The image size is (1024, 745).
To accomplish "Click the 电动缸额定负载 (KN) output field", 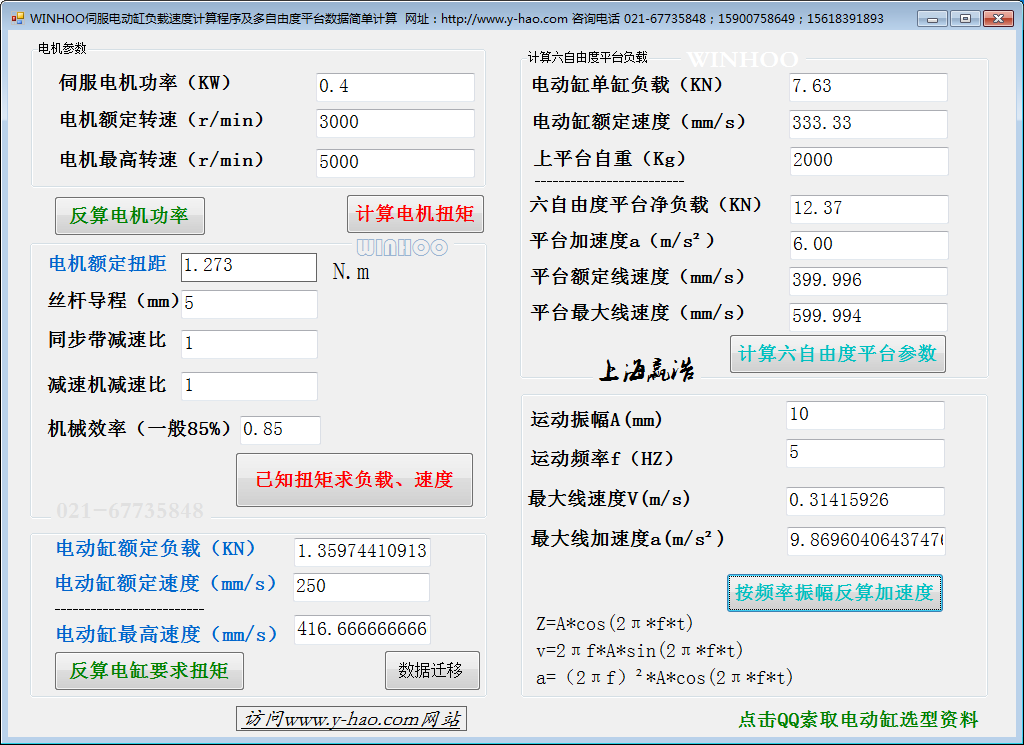I will click(362, 552).
